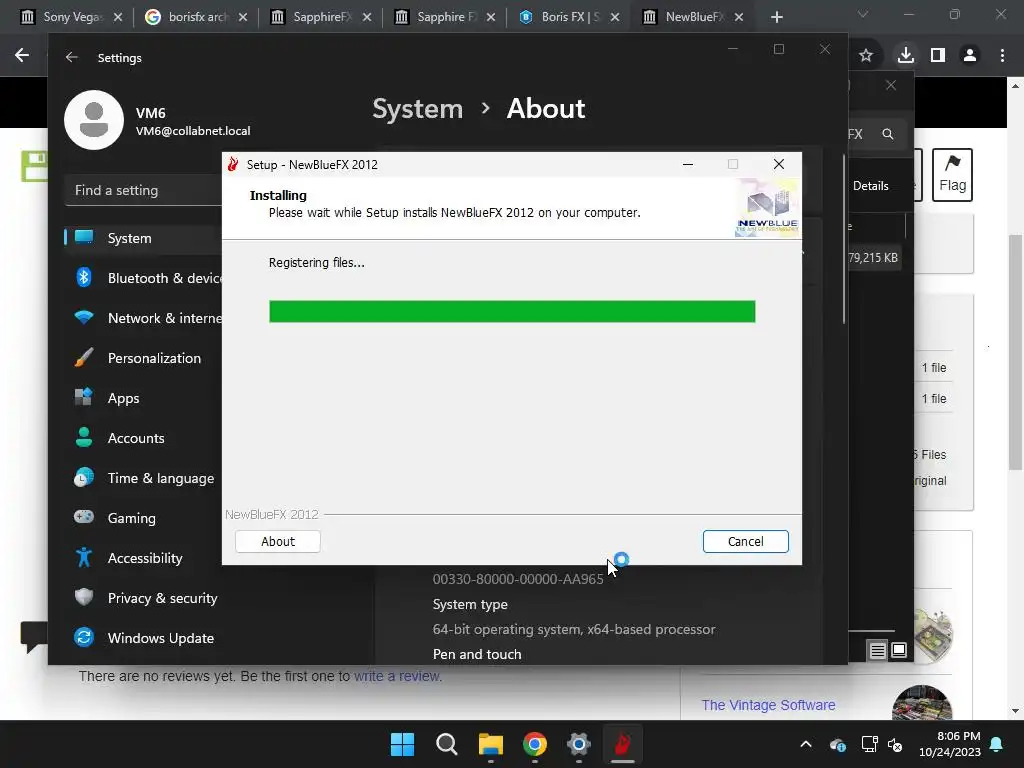Switch to the first SapphireFX browser tab
The image size is (1024, 768).
[322, 17]
